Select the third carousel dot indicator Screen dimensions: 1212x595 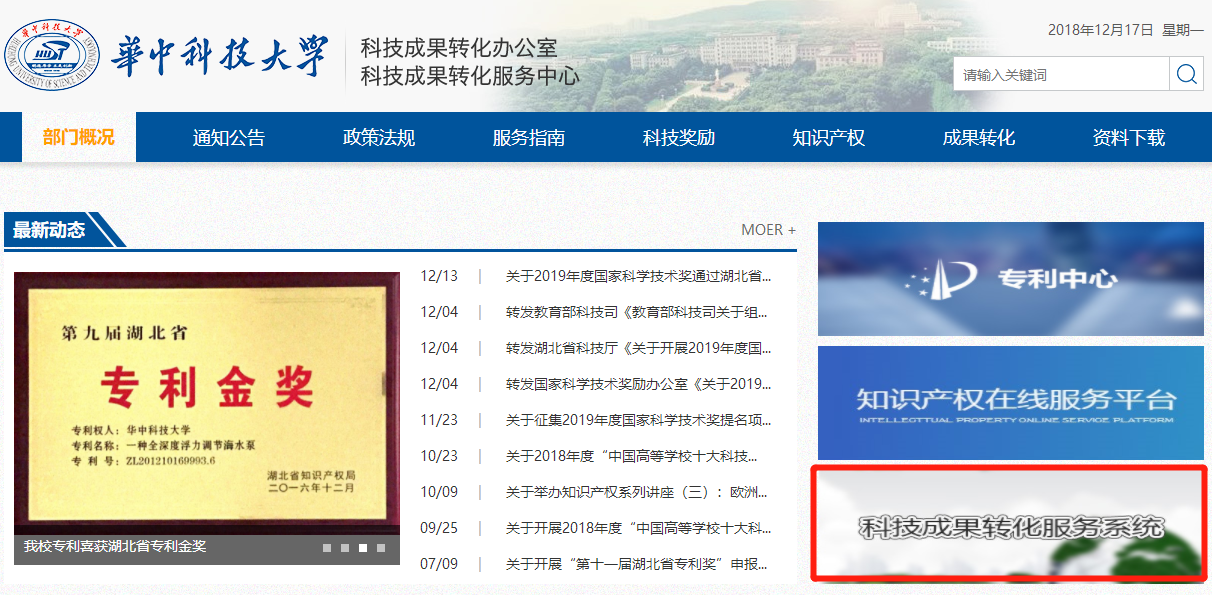[363, 548]
